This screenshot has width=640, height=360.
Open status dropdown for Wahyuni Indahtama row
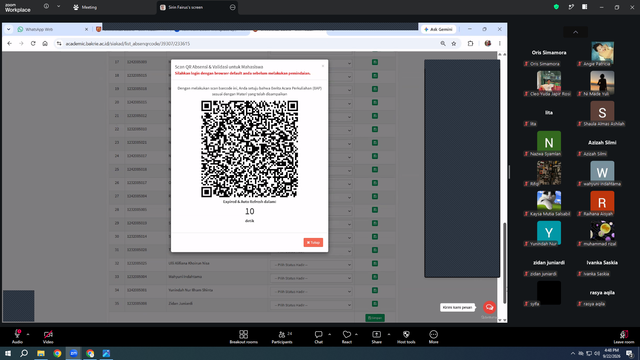311,278
